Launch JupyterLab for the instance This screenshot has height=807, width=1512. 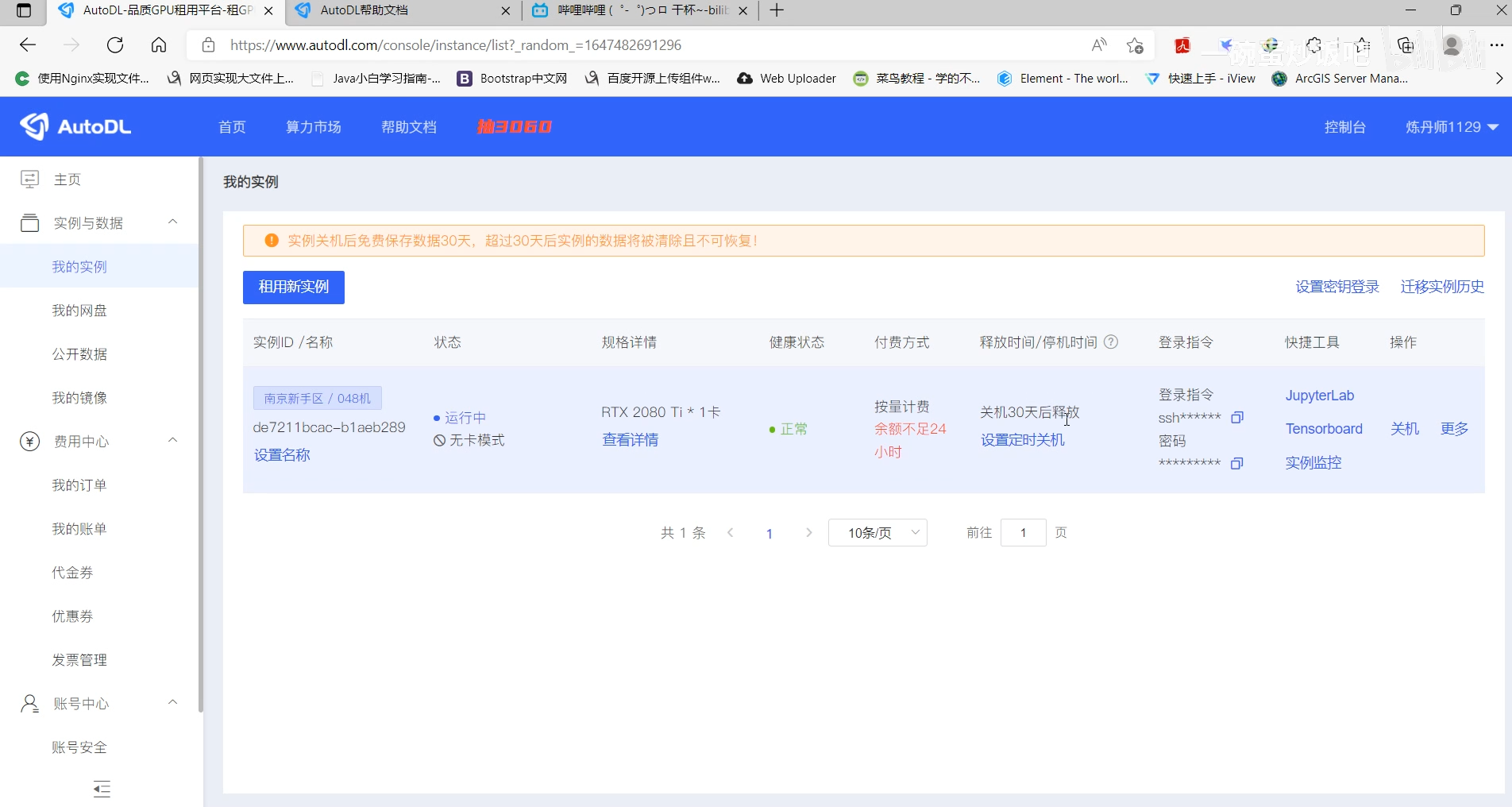pos(1320,396)
